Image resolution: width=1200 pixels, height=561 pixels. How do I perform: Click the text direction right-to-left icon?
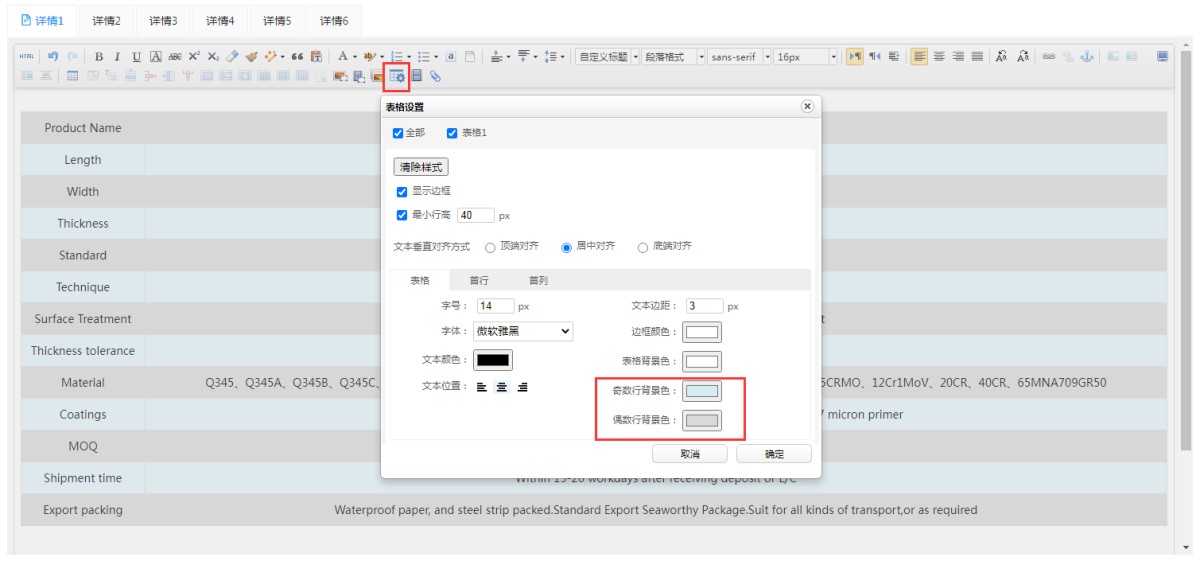[875, 57]
